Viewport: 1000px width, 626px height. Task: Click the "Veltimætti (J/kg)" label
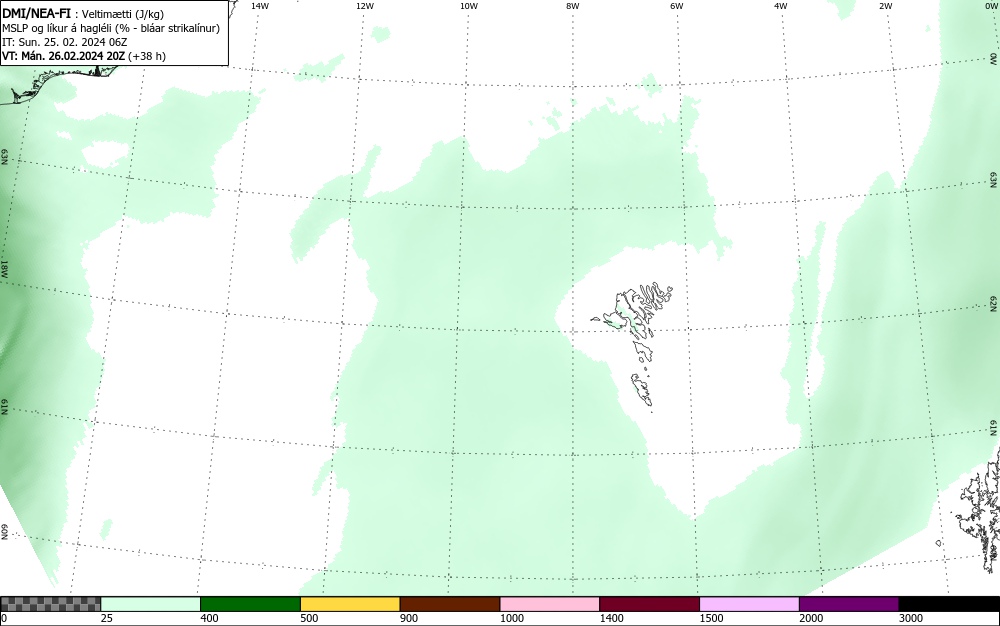point(123,14)
